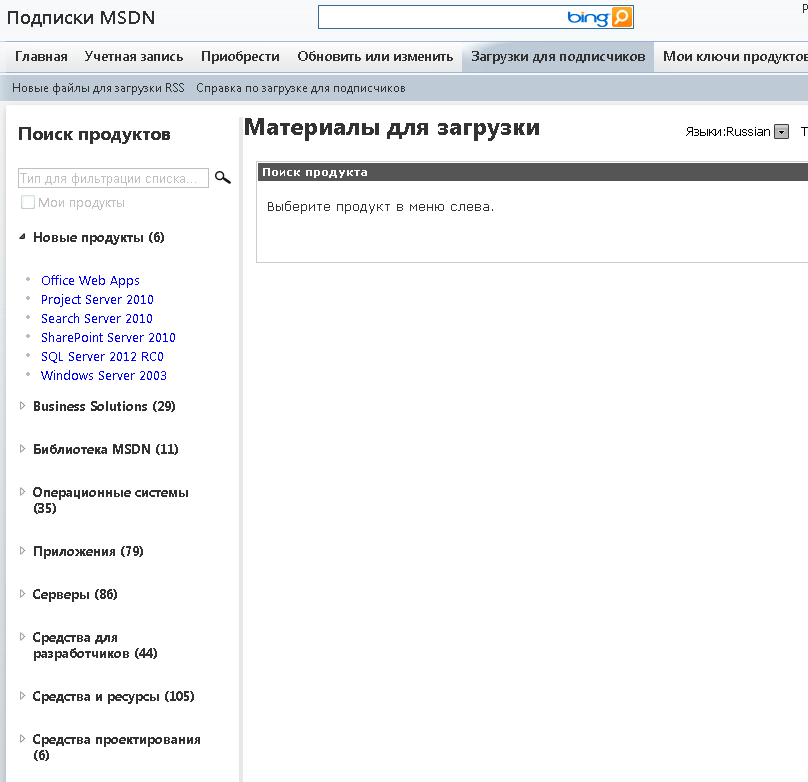The height and width of the screenshot is (782, 808).
Task: Click the Bing search button icon
Action: (x=621, y=18)
